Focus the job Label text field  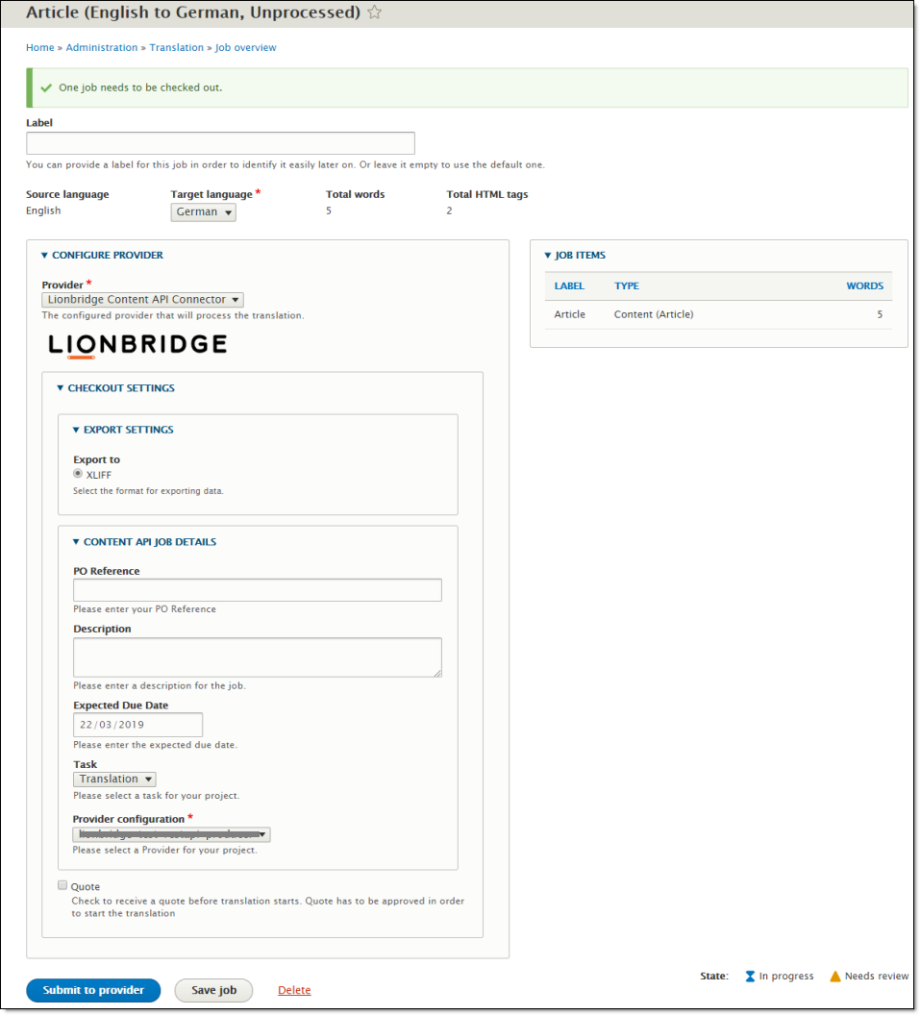point(221,143)
